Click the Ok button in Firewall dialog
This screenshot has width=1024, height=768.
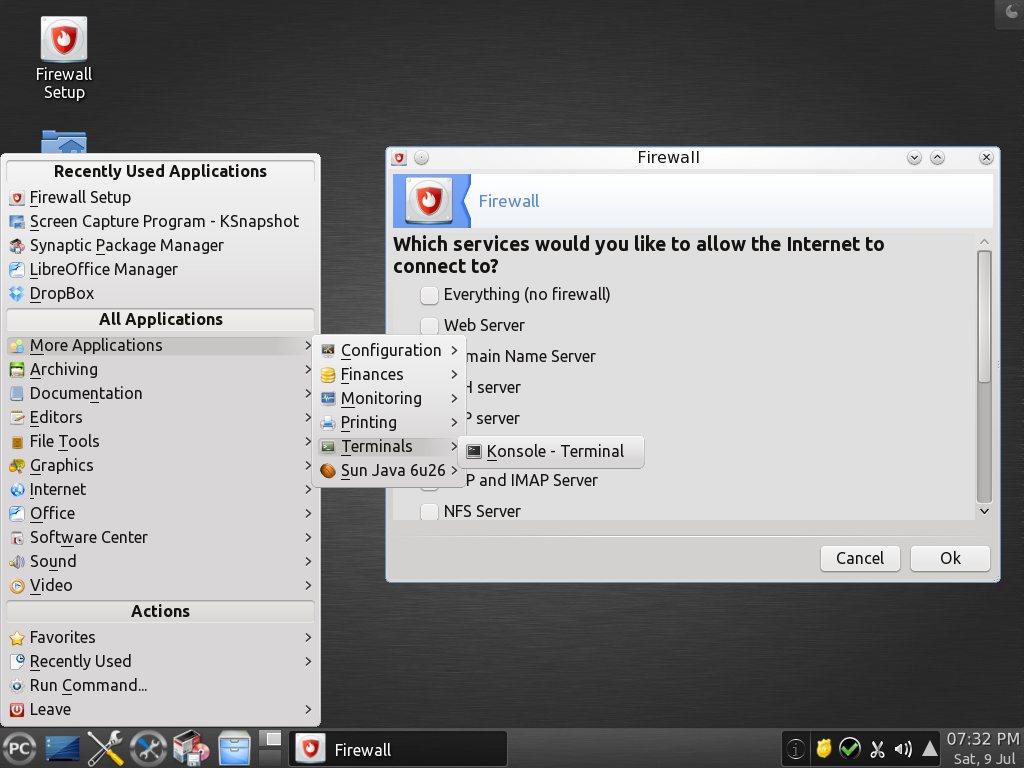[950, 558]
